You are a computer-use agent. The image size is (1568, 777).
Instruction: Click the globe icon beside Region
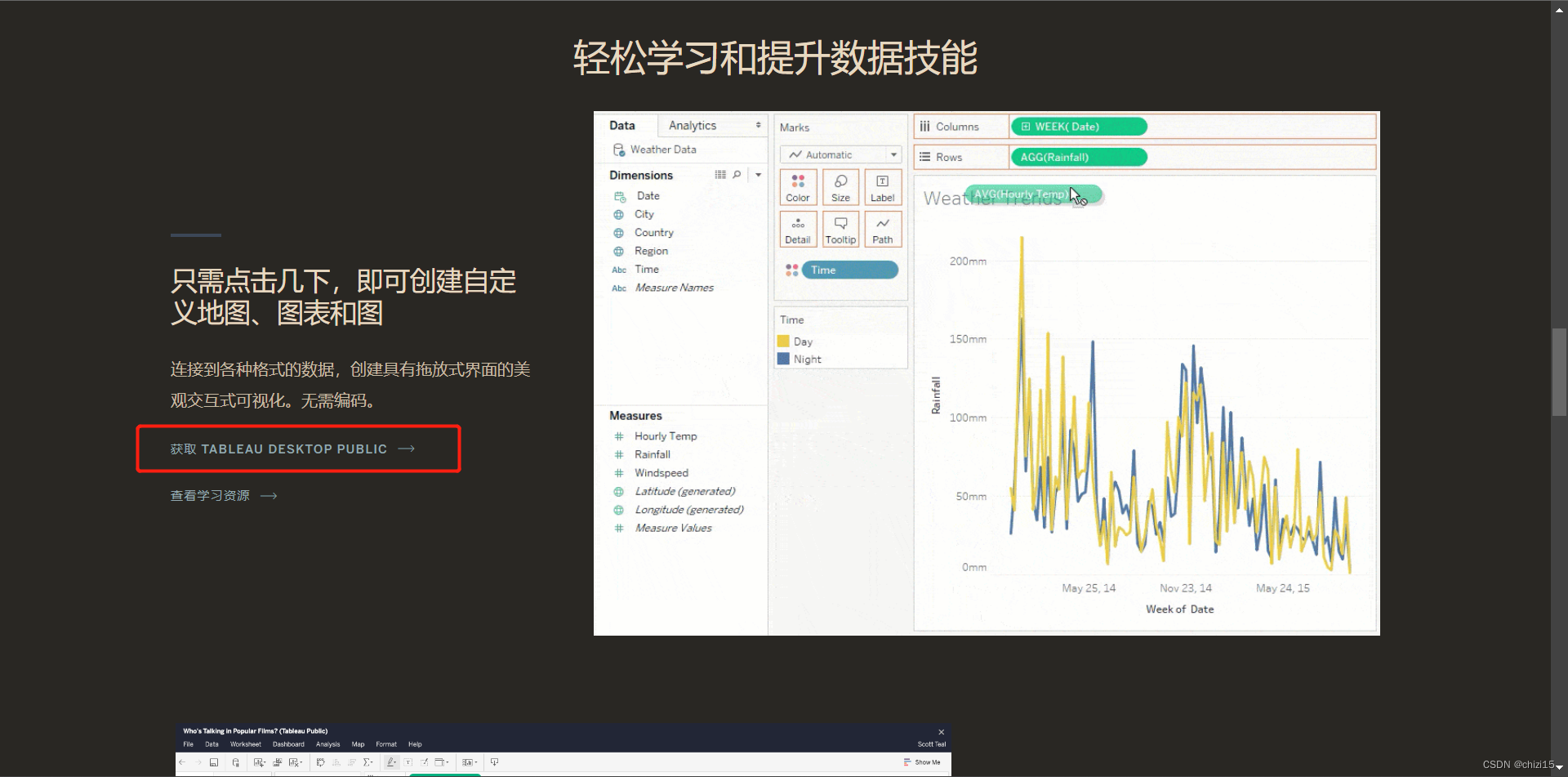[x=619, y=252]
